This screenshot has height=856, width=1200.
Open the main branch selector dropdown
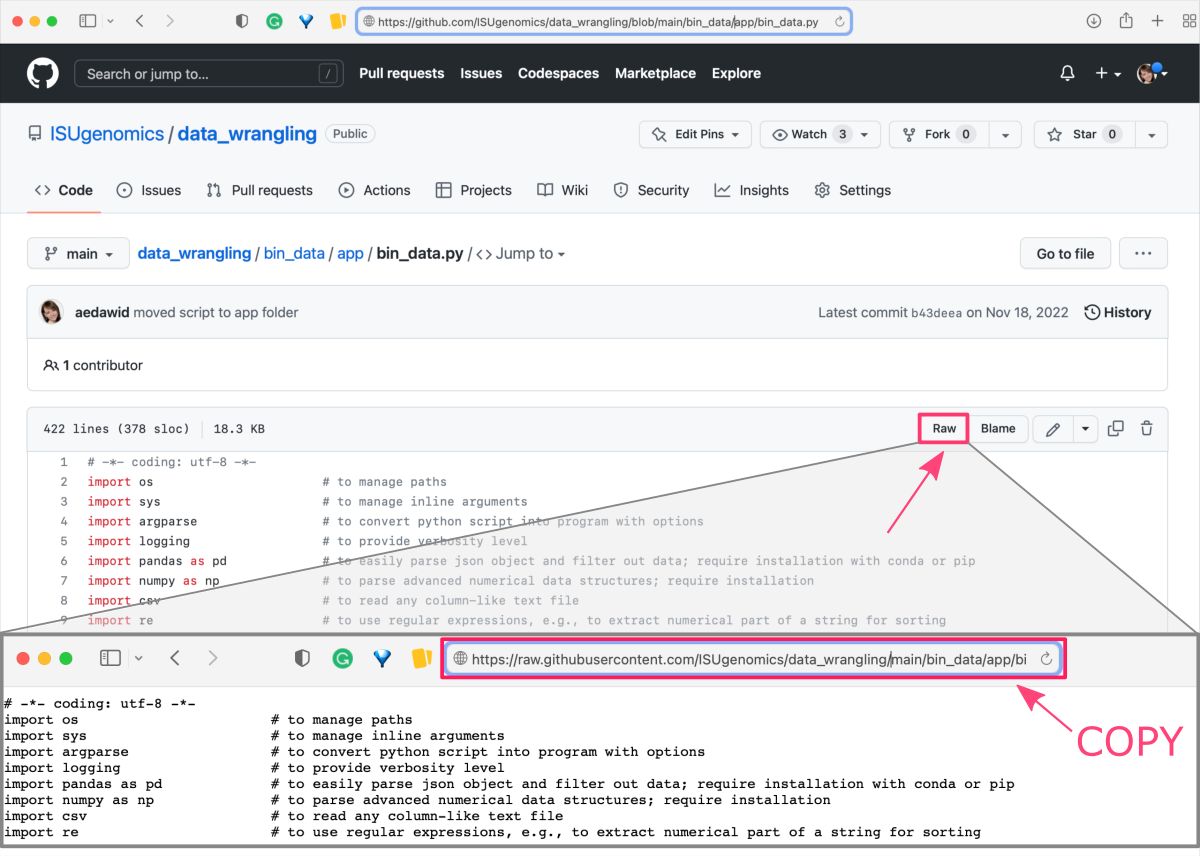tap(77, 253)
